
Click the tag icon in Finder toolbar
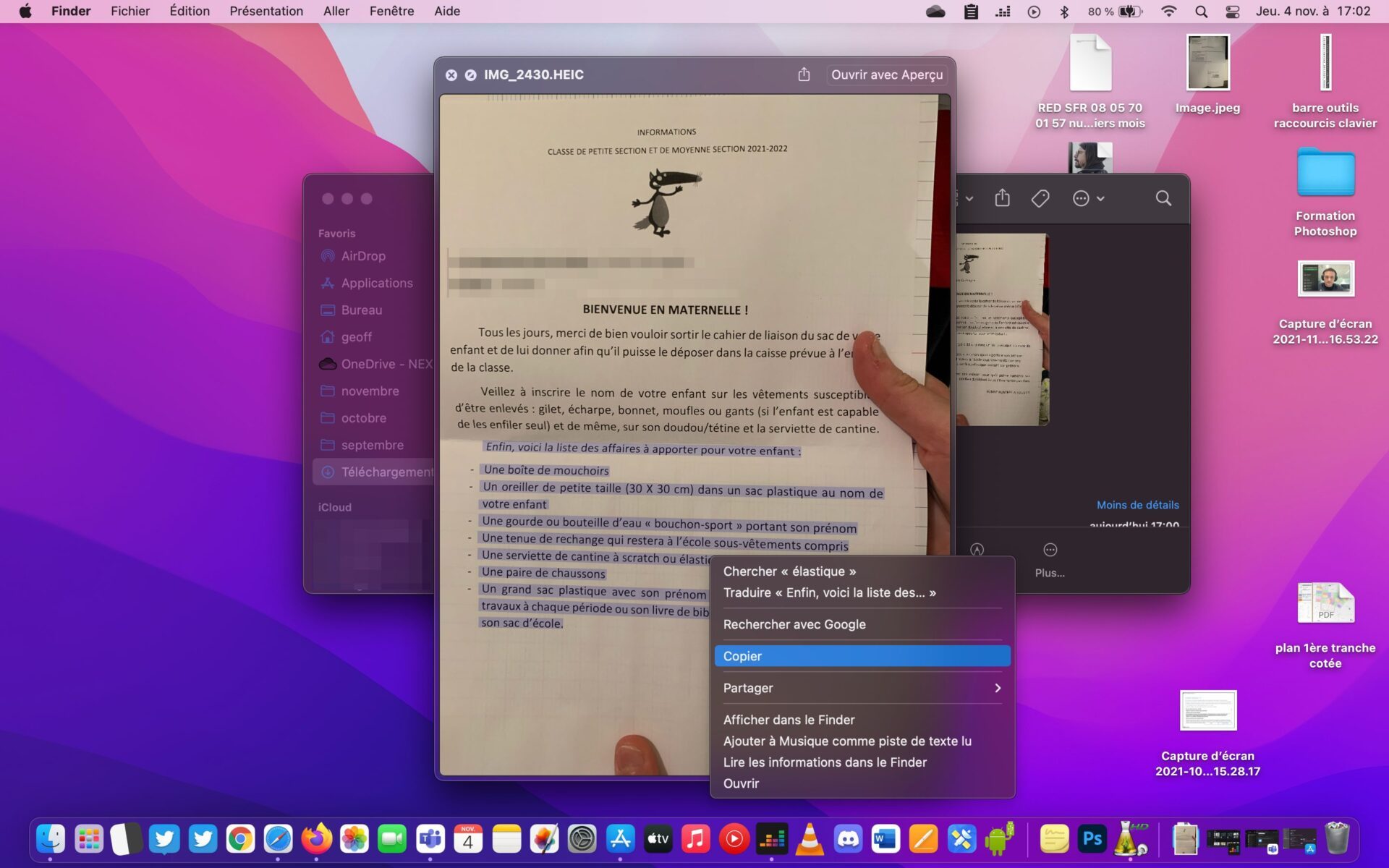point(1040,198)
